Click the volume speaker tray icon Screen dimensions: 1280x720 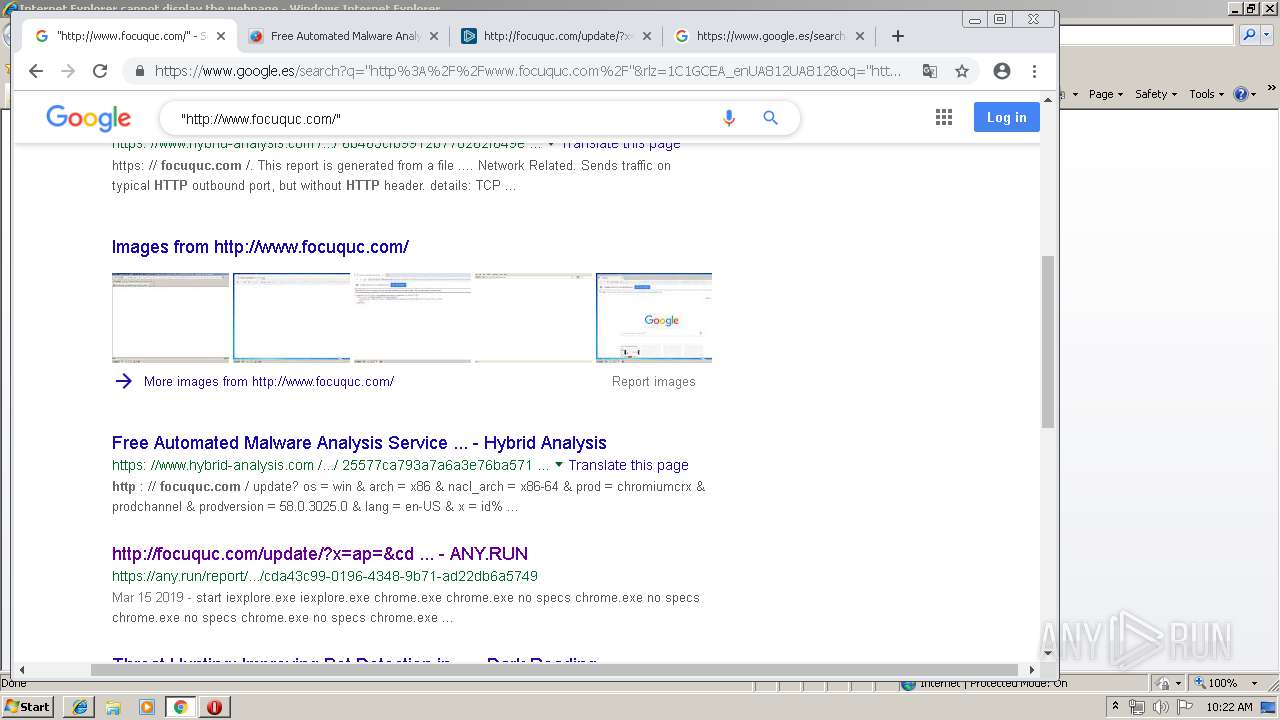point(1160,707)
